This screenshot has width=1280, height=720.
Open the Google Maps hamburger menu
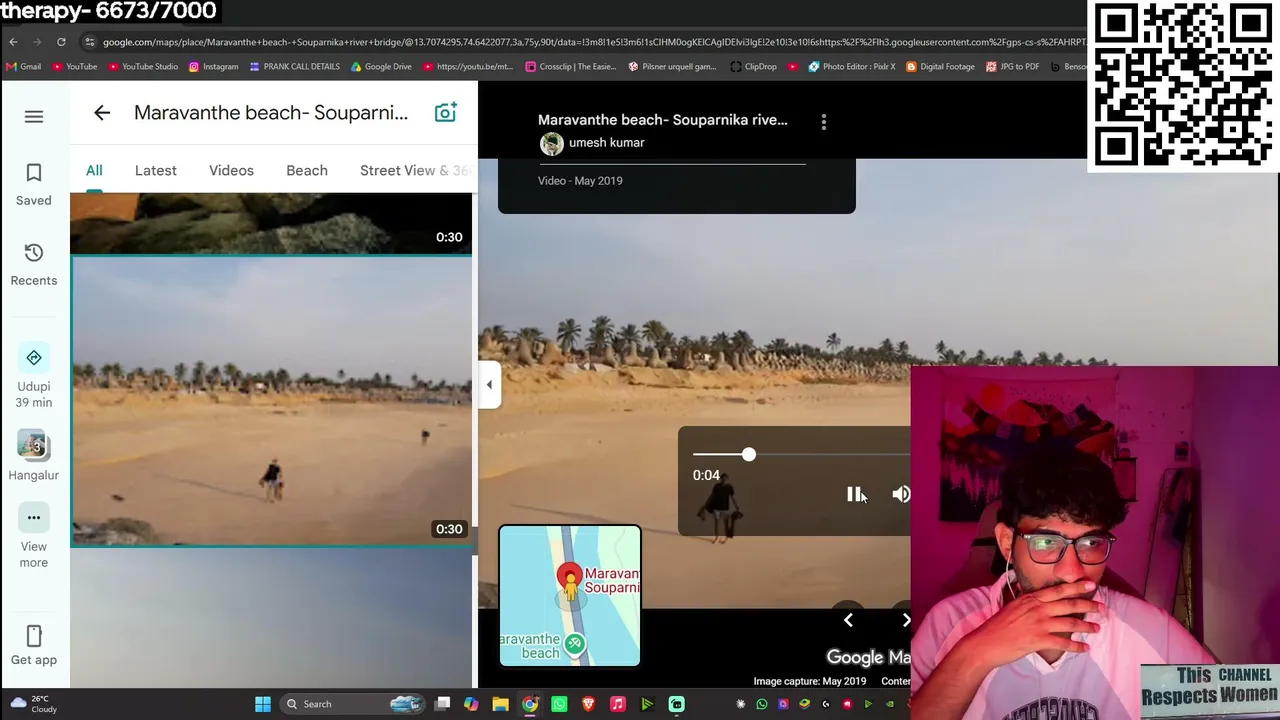(34, 117)
